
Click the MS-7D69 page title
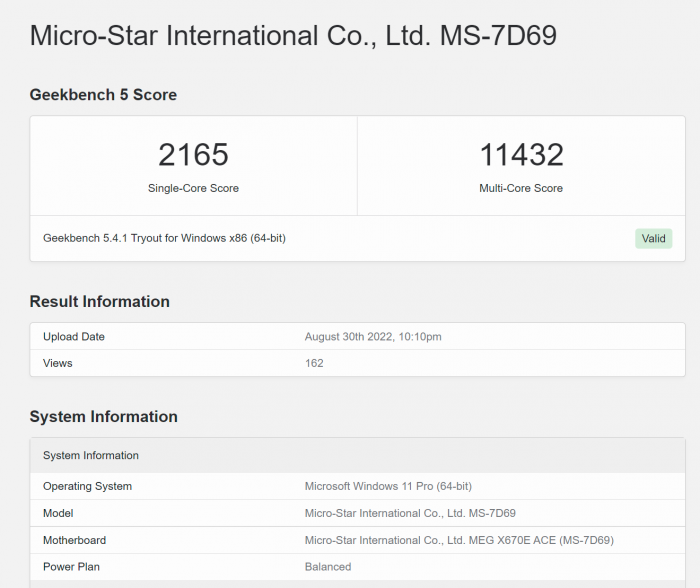click(x=293, y=36)
